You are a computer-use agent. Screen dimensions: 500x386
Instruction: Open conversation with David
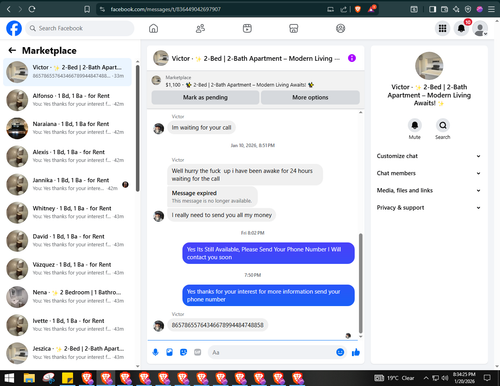pyautogui.click(x=67, y=240)
